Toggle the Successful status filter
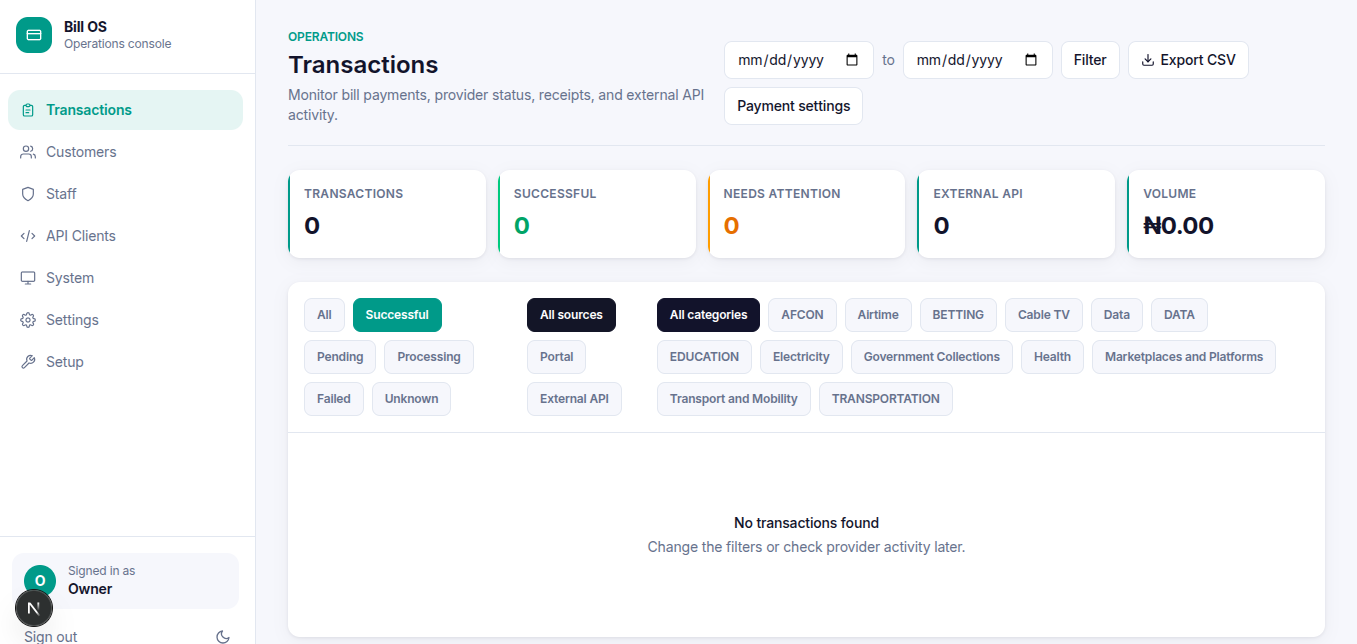 tap(397, 315)
